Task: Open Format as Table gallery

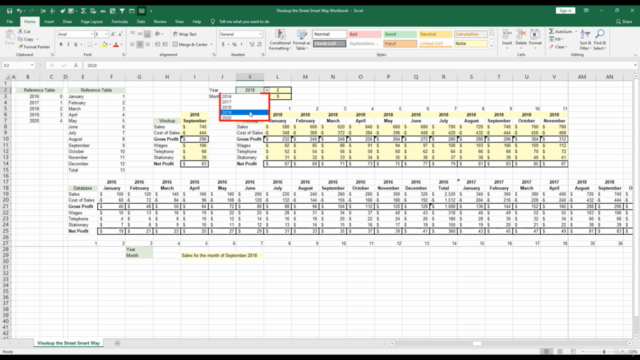Action: pyautogui.click(x=302, y=40)
